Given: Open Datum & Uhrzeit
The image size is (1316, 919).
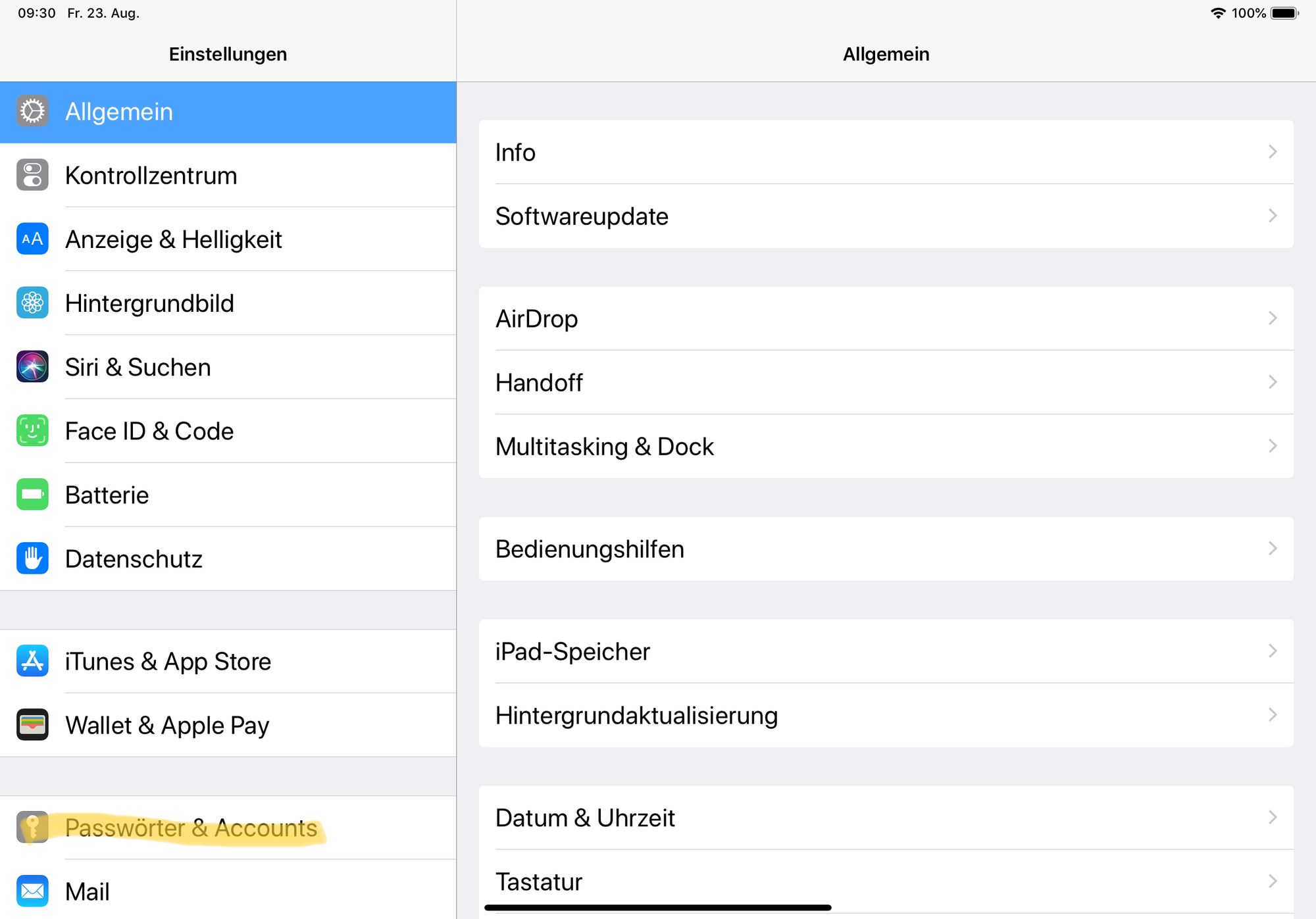Looking at the screenshot, I should 886,818.
